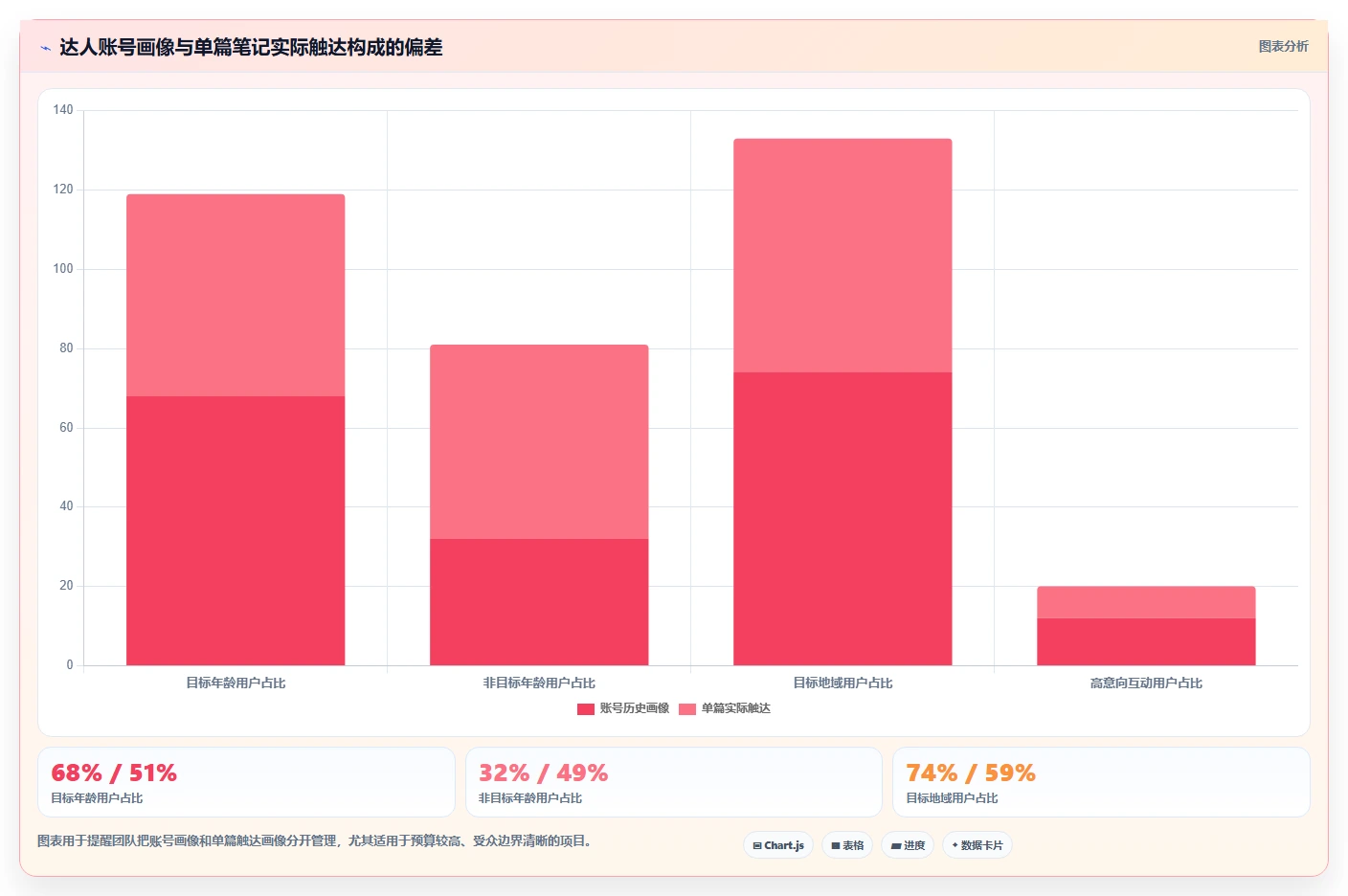Click the 目标地域用户占比 x-axis label
This screenshot has width=1348, height=896.
click(x=842, y=683)
